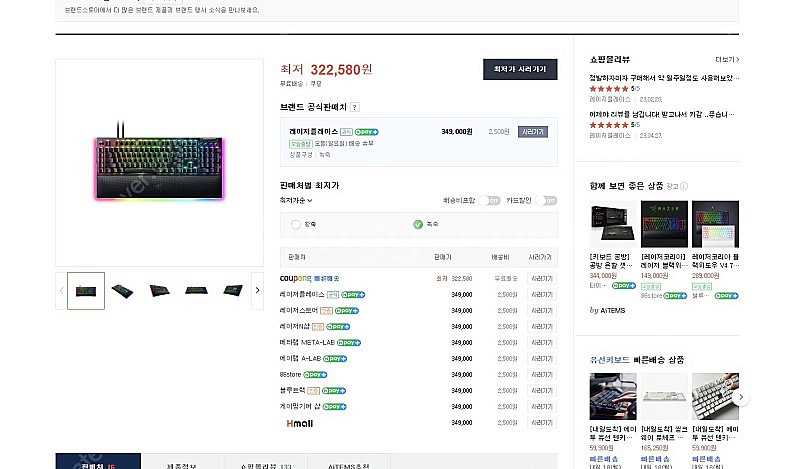800x469 pixels.
Task: Open the 최저가순 sort dropdown
Action: pyautogui.click(x=296, y=201)
